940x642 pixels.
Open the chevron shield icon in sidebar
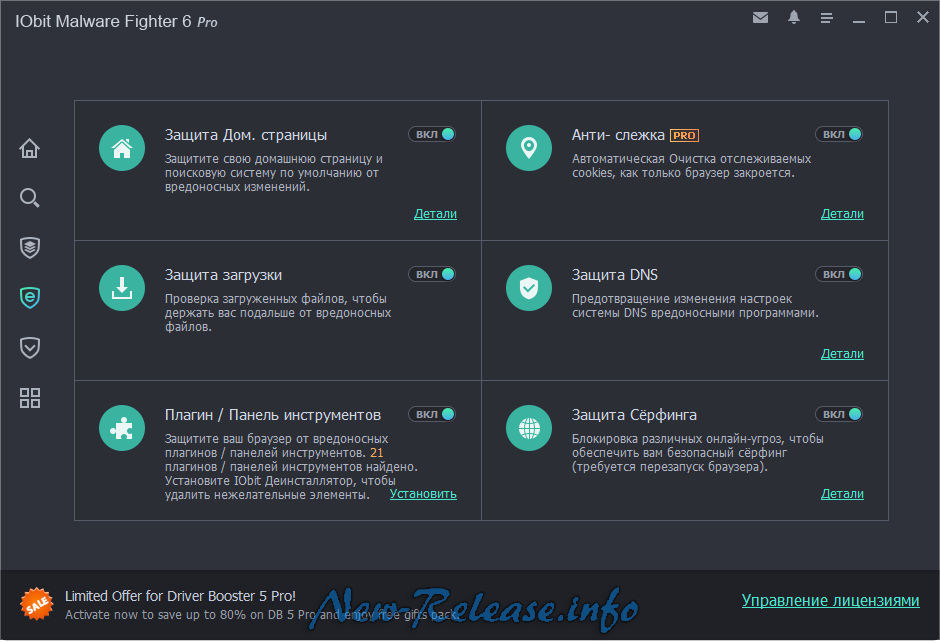tap(29, 348)
